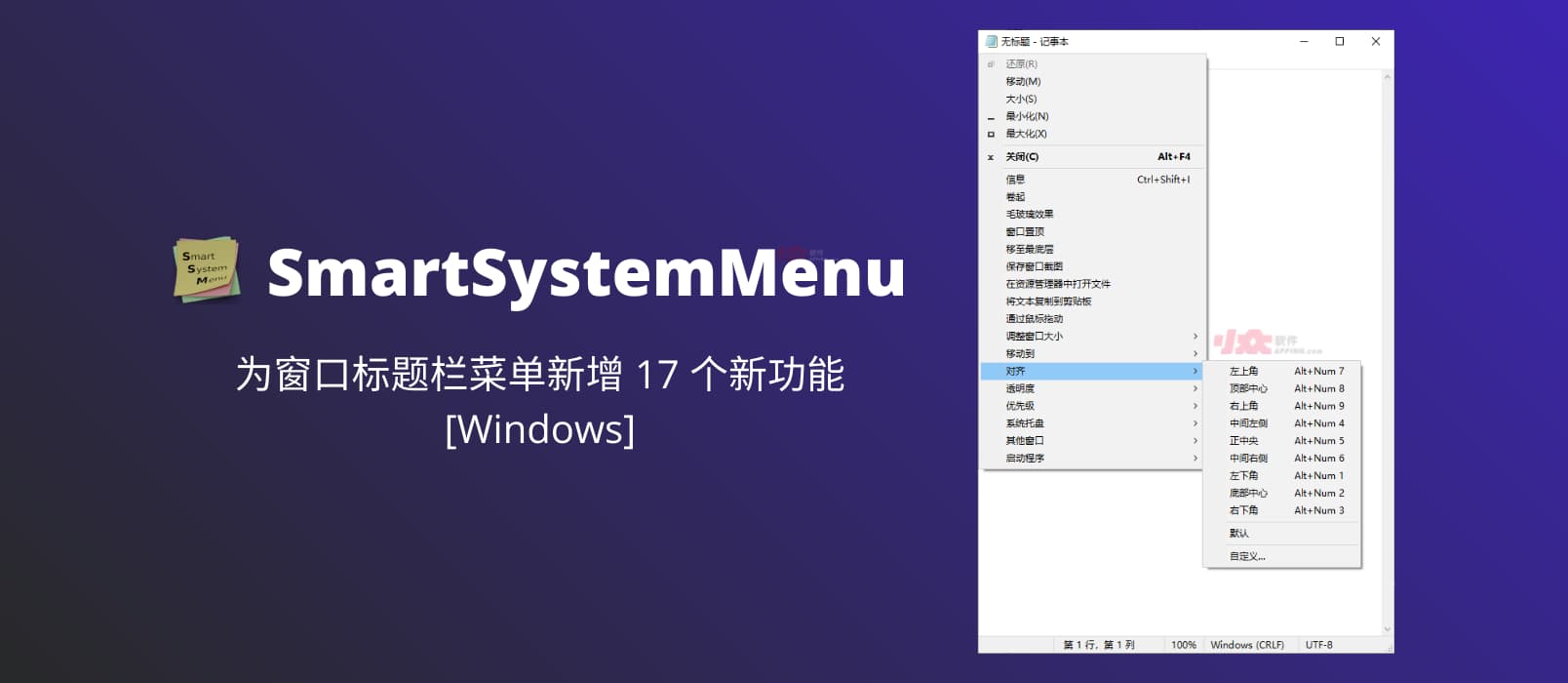Click the 无标题 - 记事本 title text
1568x683 pixels.
pos(1035,42)
